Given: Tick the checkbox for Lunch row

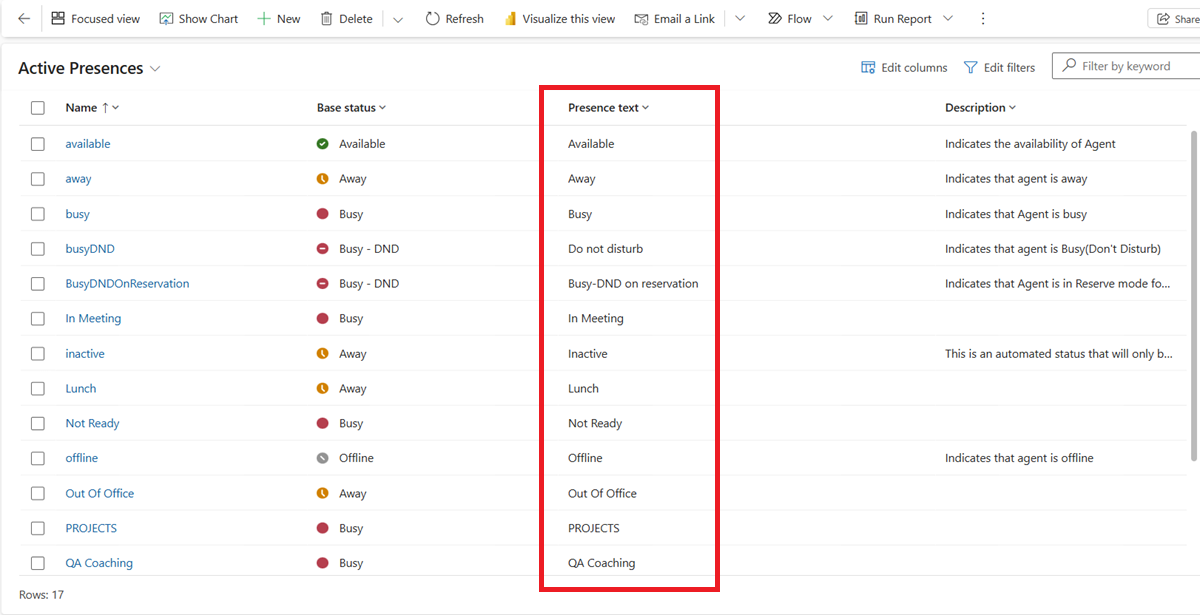Looking at the screenshot, I should pos(38,389).
